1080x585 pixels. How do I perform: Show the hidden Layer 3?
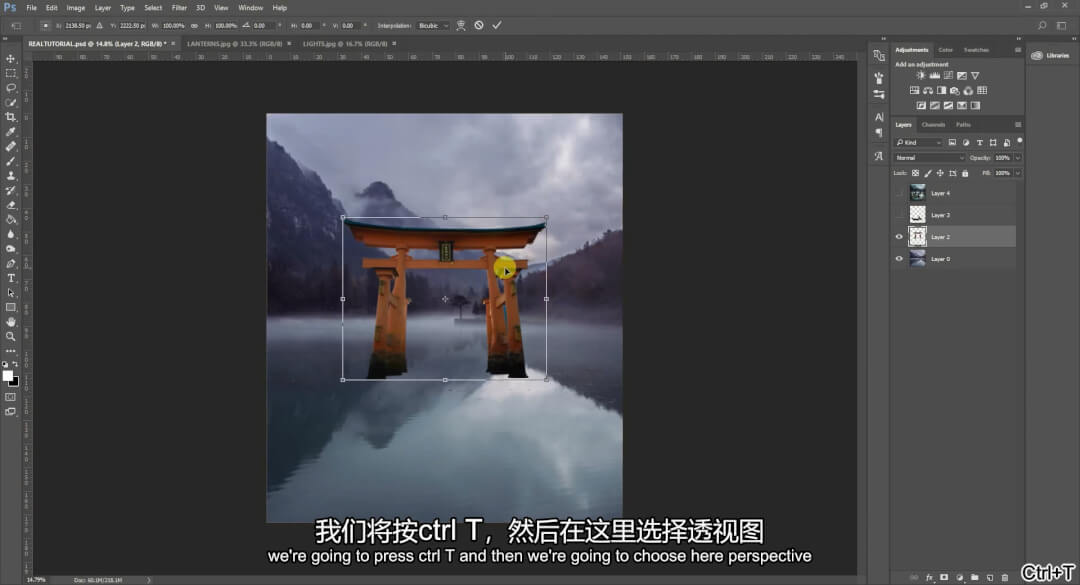point(899,215)
